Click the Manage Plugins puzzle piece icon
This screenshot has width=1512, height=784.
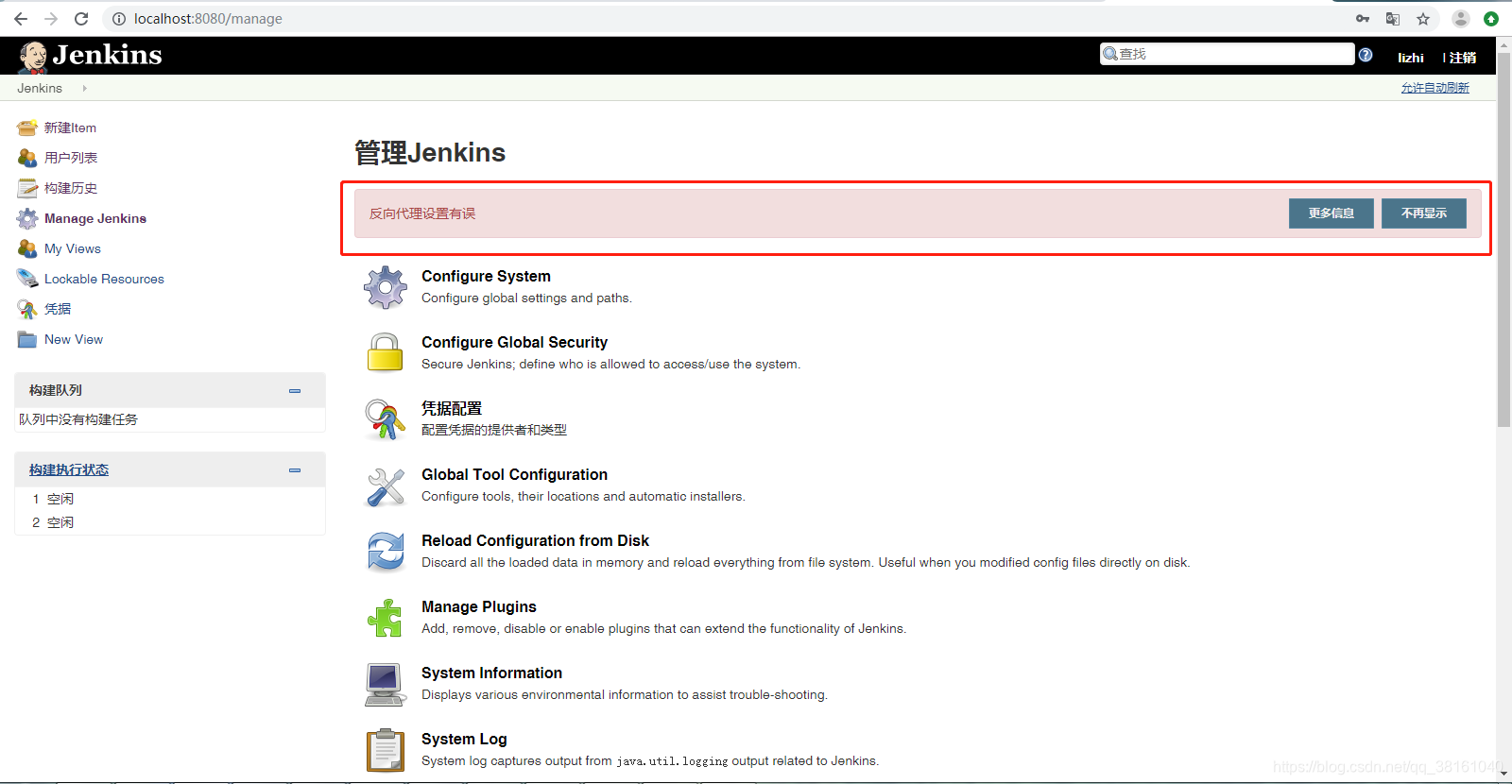(x=386, y=618)
